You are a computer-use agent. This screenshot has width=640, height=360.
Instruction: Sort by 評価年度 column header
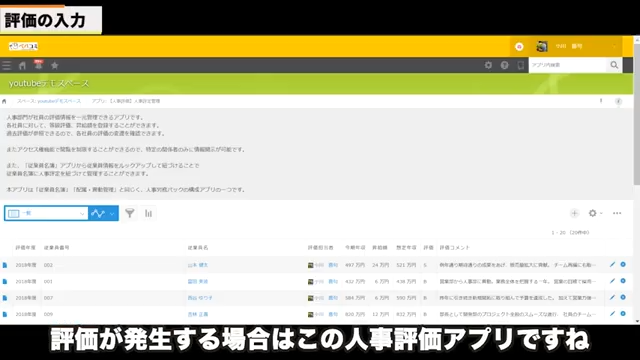click(x=26, y=248)
